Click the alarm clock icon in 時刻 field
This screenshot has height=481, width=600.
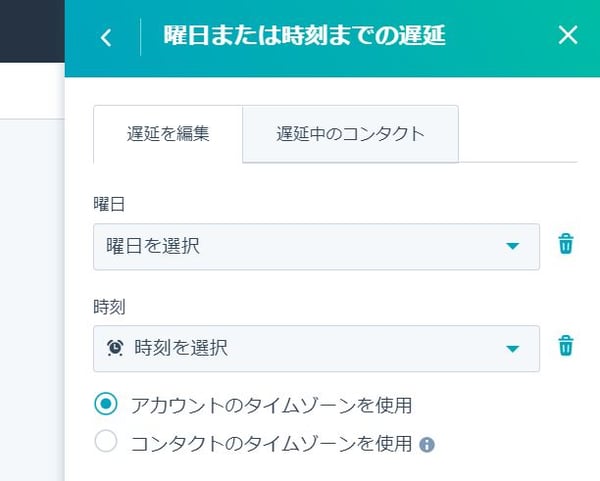115,348
